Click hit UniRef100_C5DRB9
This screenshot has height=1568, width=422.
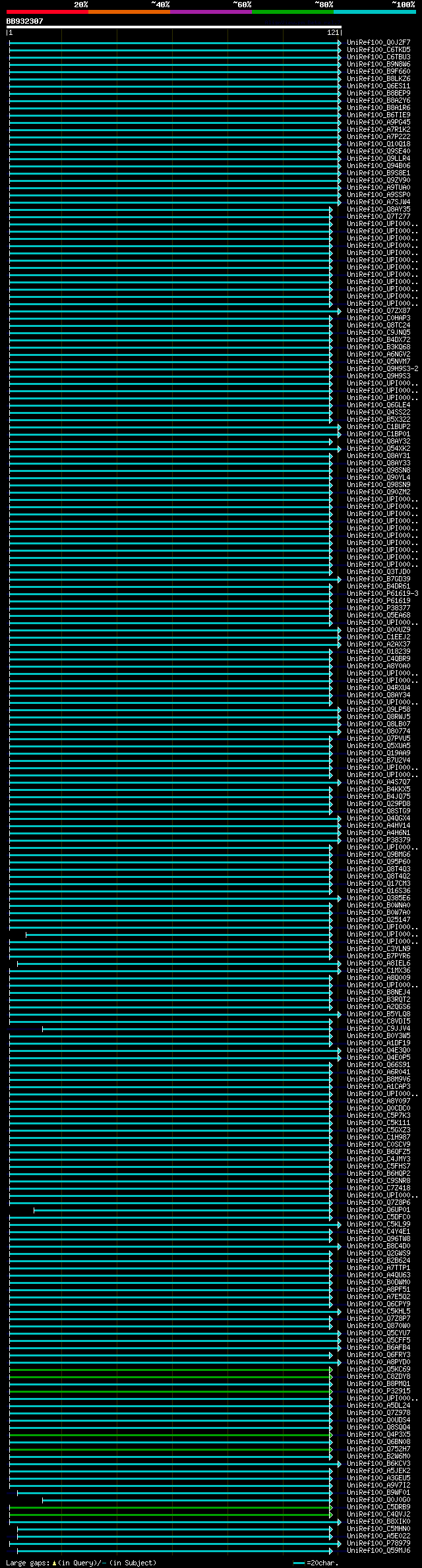tap(378, 1507)
